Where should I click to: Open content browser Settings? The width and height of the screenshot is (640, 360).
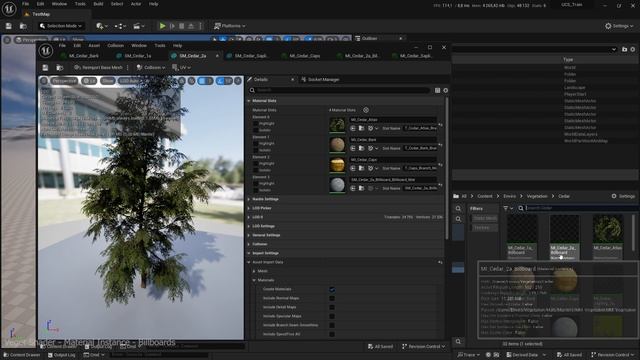click(623, 196)
